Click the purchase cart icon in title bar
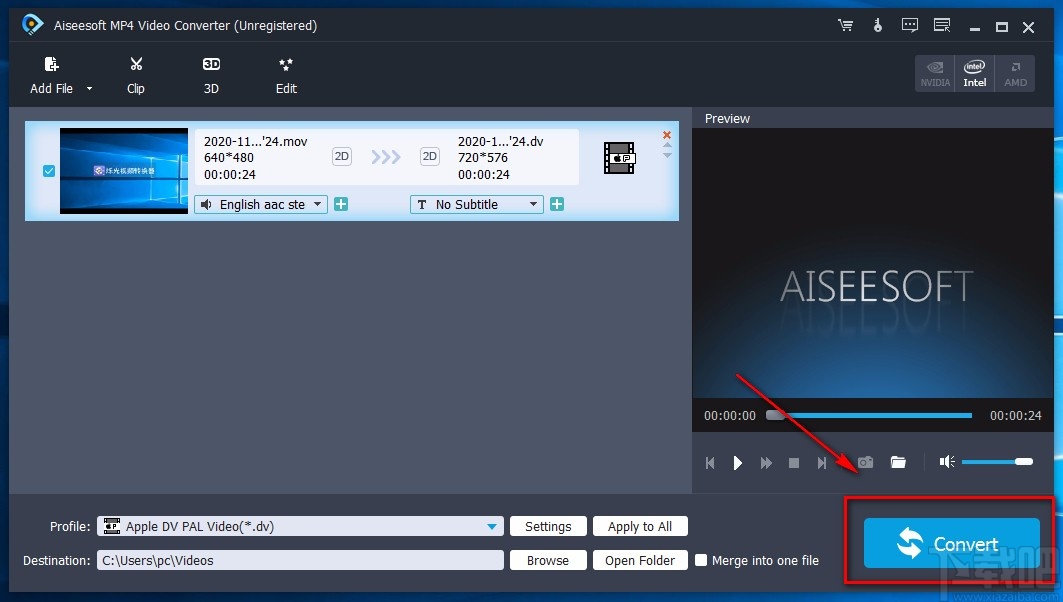 coord(845,25)
